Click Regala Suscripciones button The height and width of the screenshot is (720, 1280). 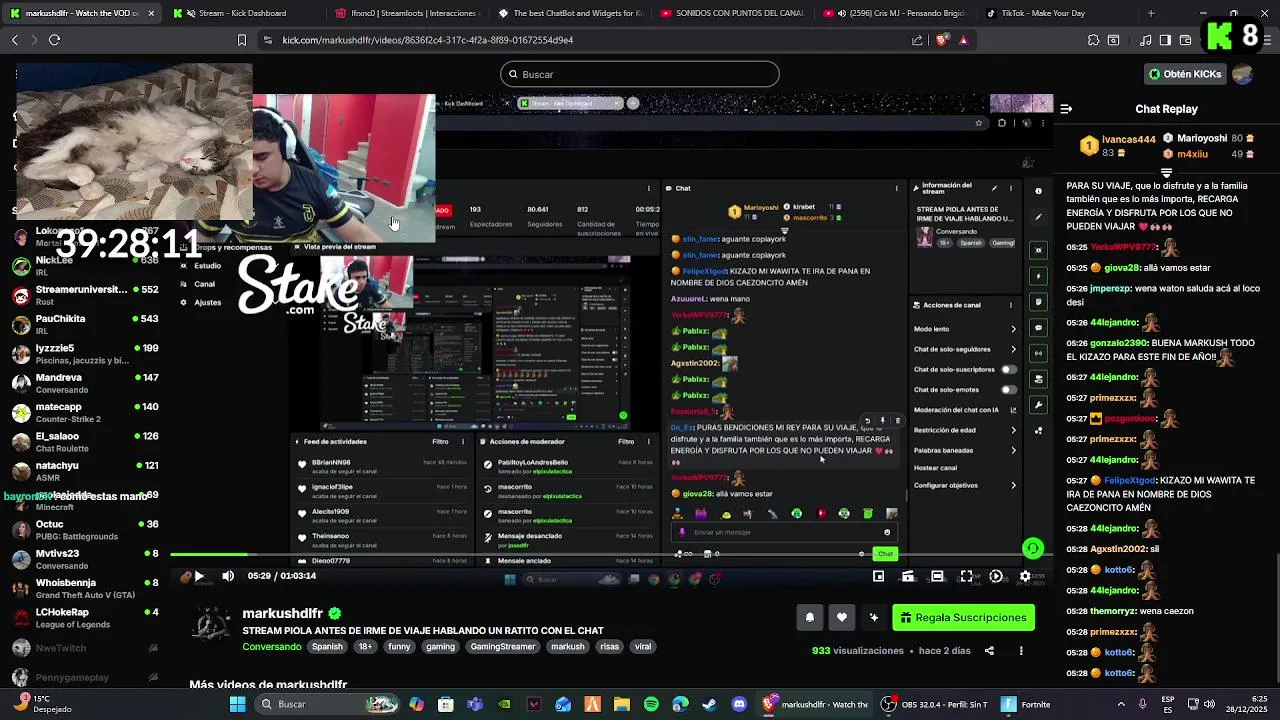pyautogui.click(x=964, y=618)
